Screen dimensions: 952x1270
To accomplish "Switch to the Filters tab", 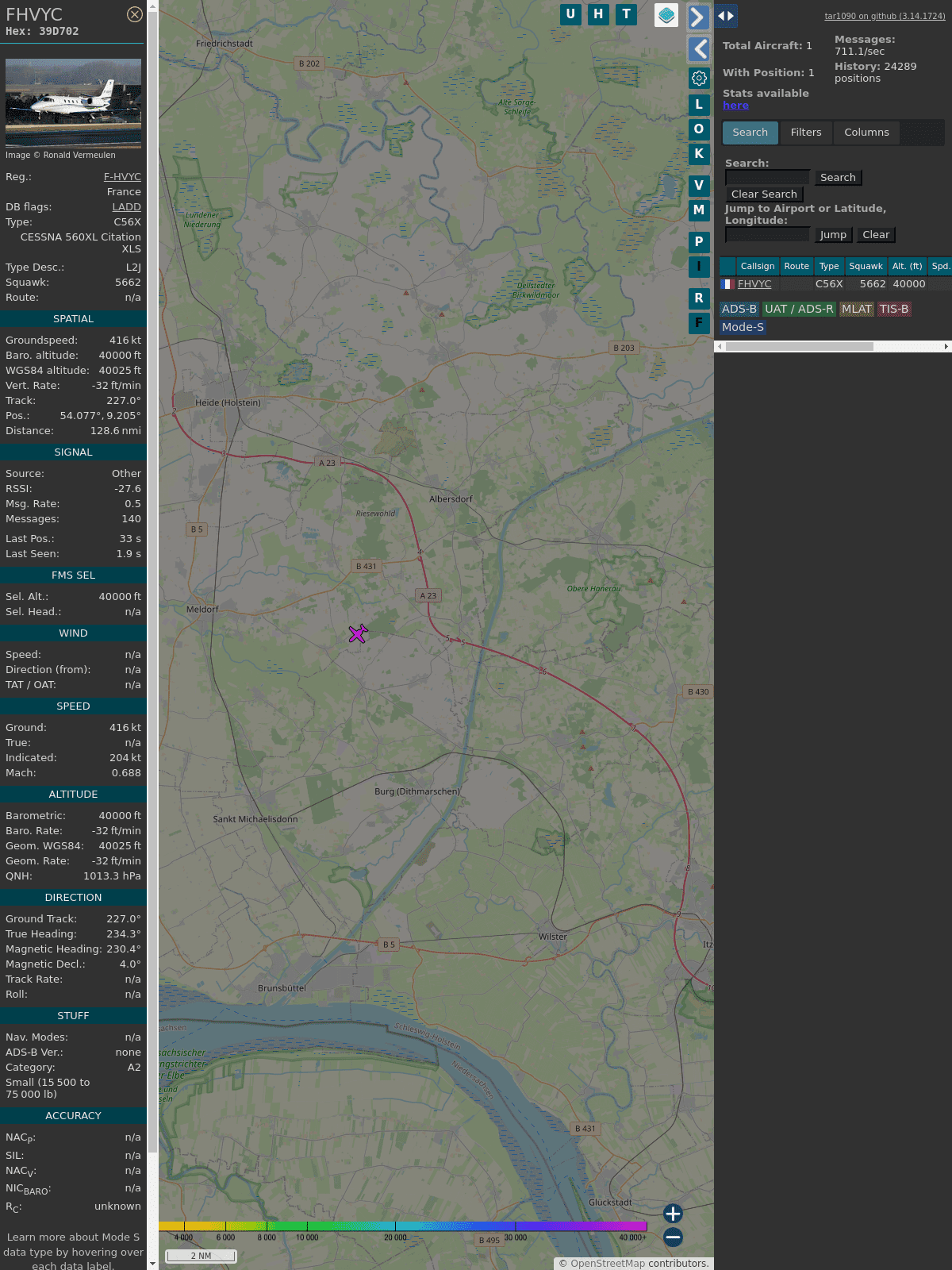I will coord(806,133).
